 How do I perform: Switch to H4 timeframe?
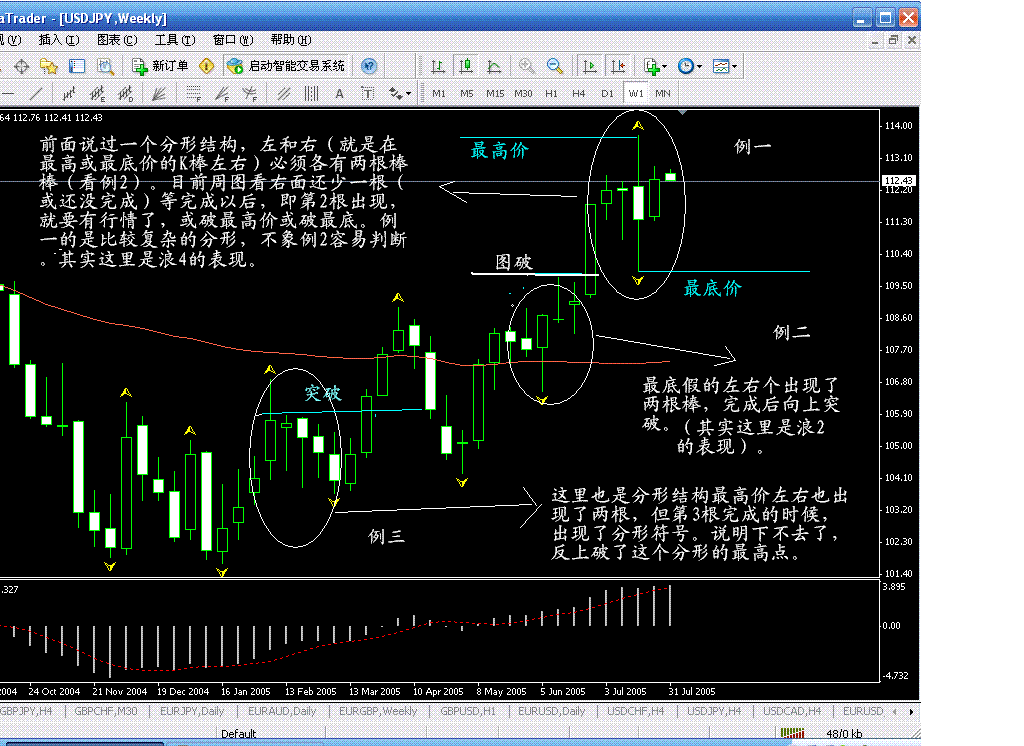[x=579, y=93]
